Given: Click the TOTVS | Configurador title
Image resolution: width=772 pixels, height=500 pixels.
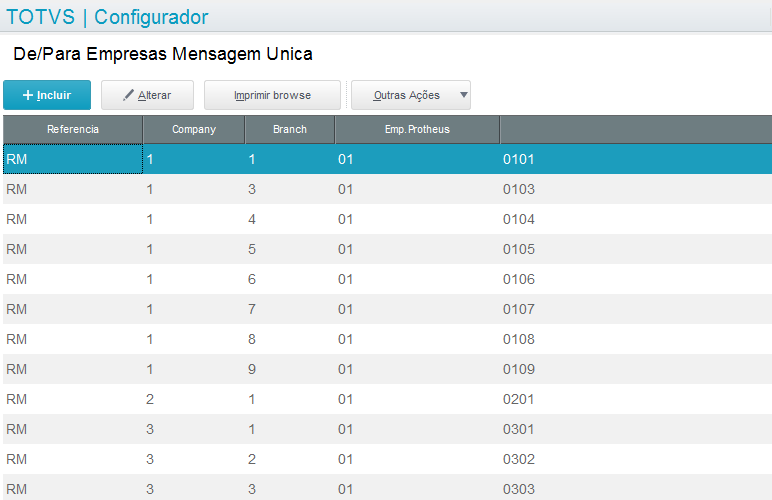Looking at the screenshot, I should point(107,17).
